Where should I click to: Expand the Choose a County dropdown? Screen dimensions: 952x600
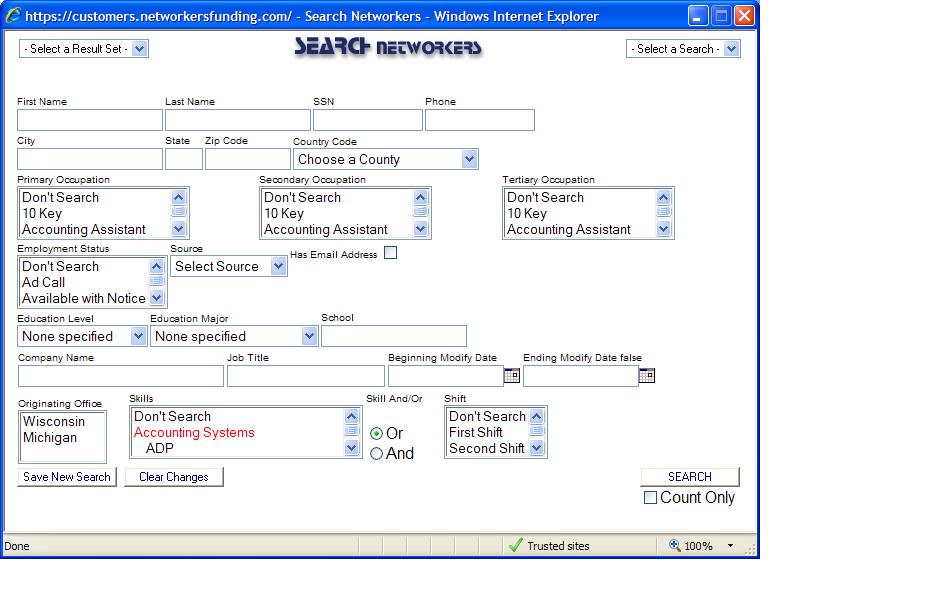tap(386, 159)
